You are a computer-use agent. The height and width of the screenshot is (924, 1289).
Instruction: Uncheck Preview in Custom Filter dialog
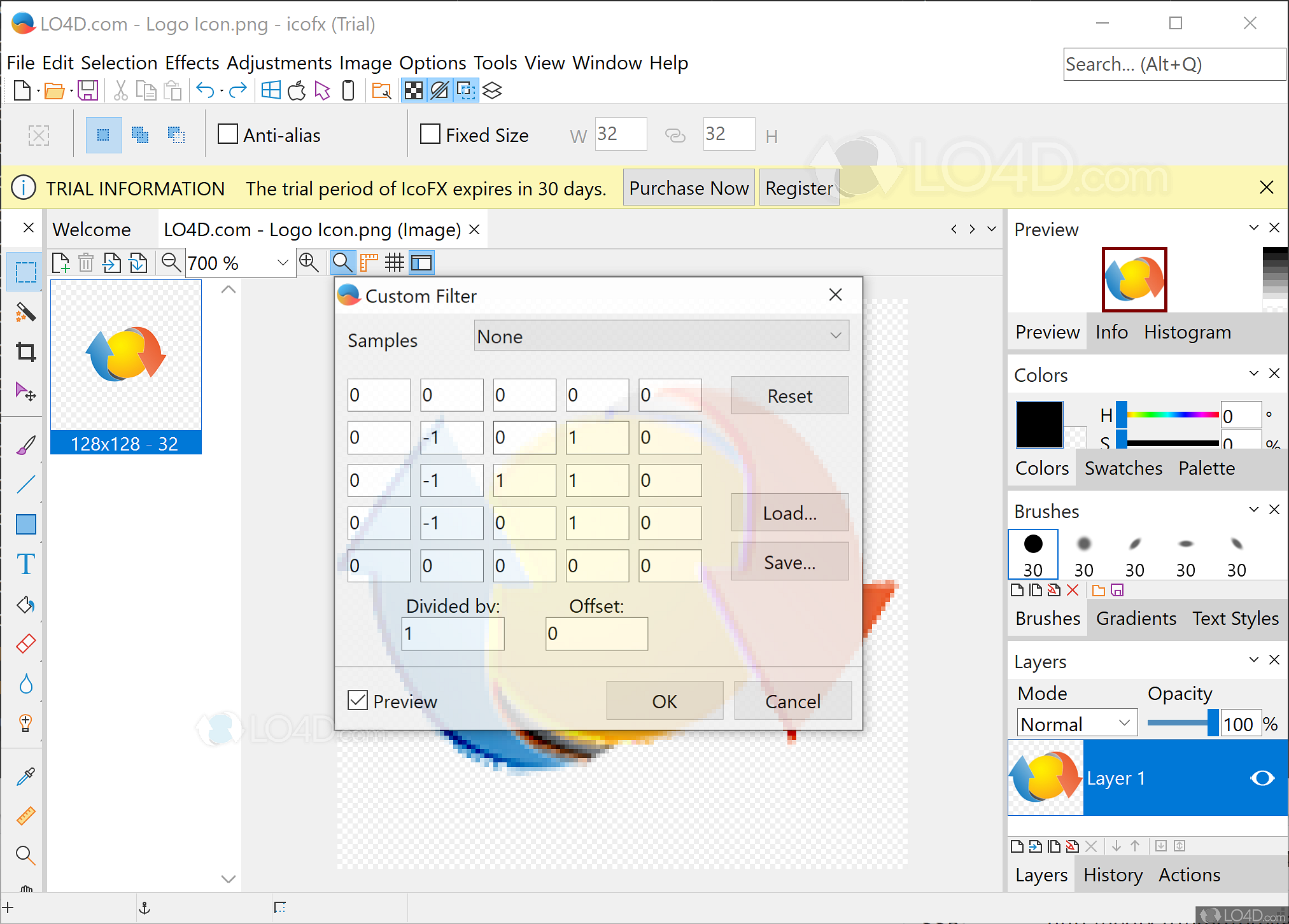[358, 701]
